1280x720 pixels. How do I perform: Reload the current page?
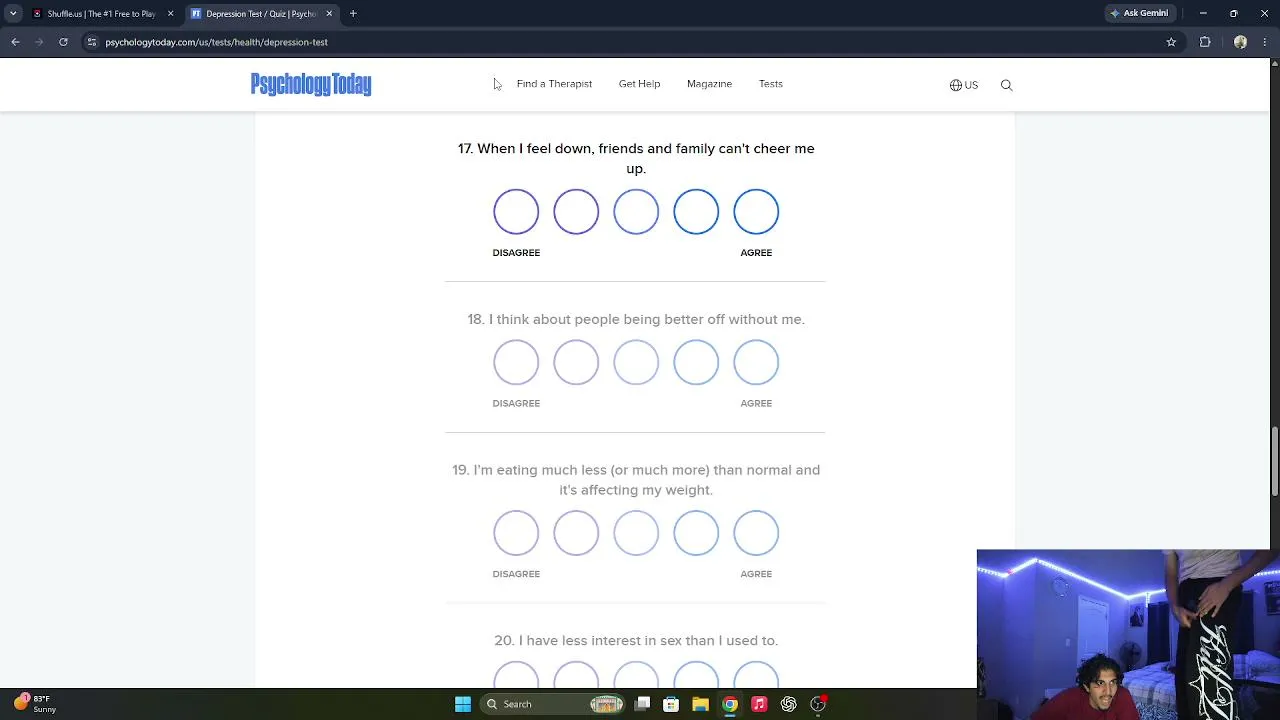coord(63,42)
